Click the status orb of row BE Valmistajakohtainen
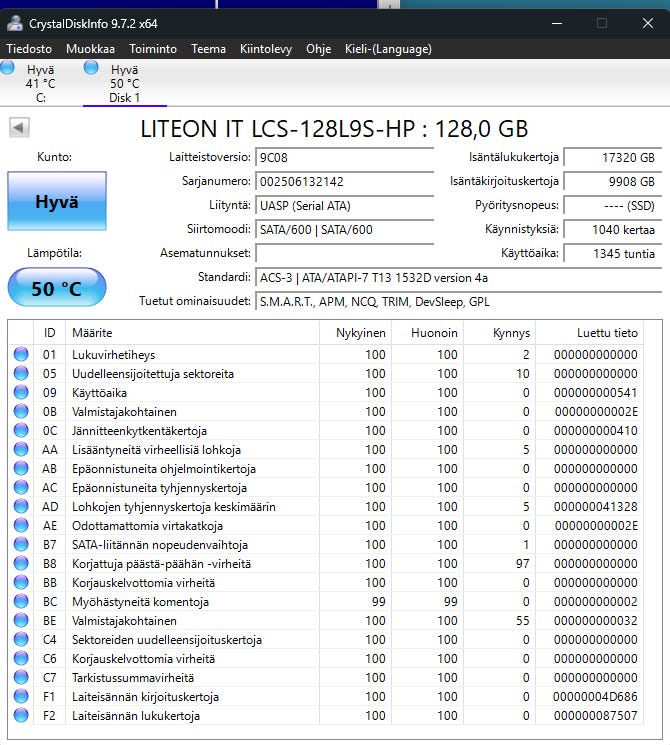This screenshot has height=745, width=670. [x=21, y=620]
